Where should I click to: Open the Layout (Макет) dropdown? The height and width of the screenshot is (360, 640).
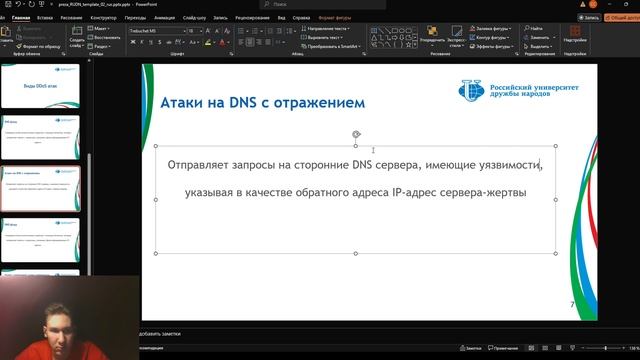(99, 29)
